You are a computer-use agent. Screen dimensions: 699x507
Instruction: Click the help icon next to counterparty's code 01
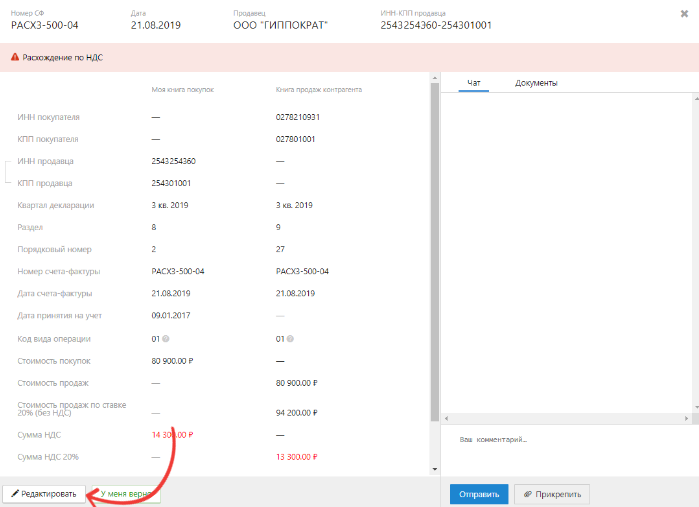tap(290, 339)
